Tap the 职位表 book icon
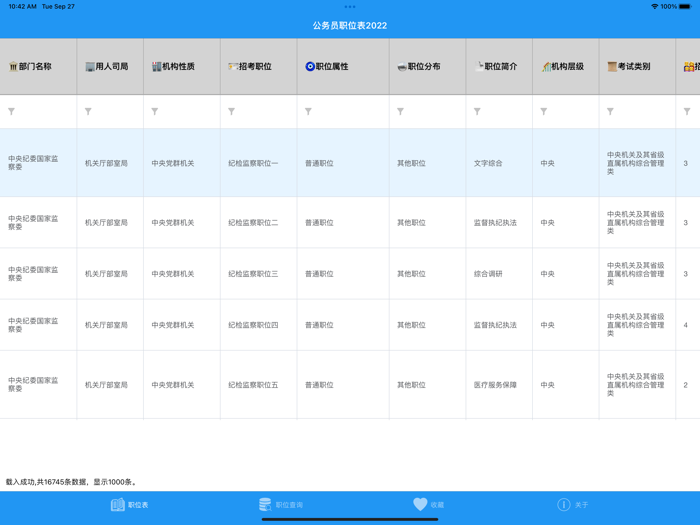 tap(117, 505)
